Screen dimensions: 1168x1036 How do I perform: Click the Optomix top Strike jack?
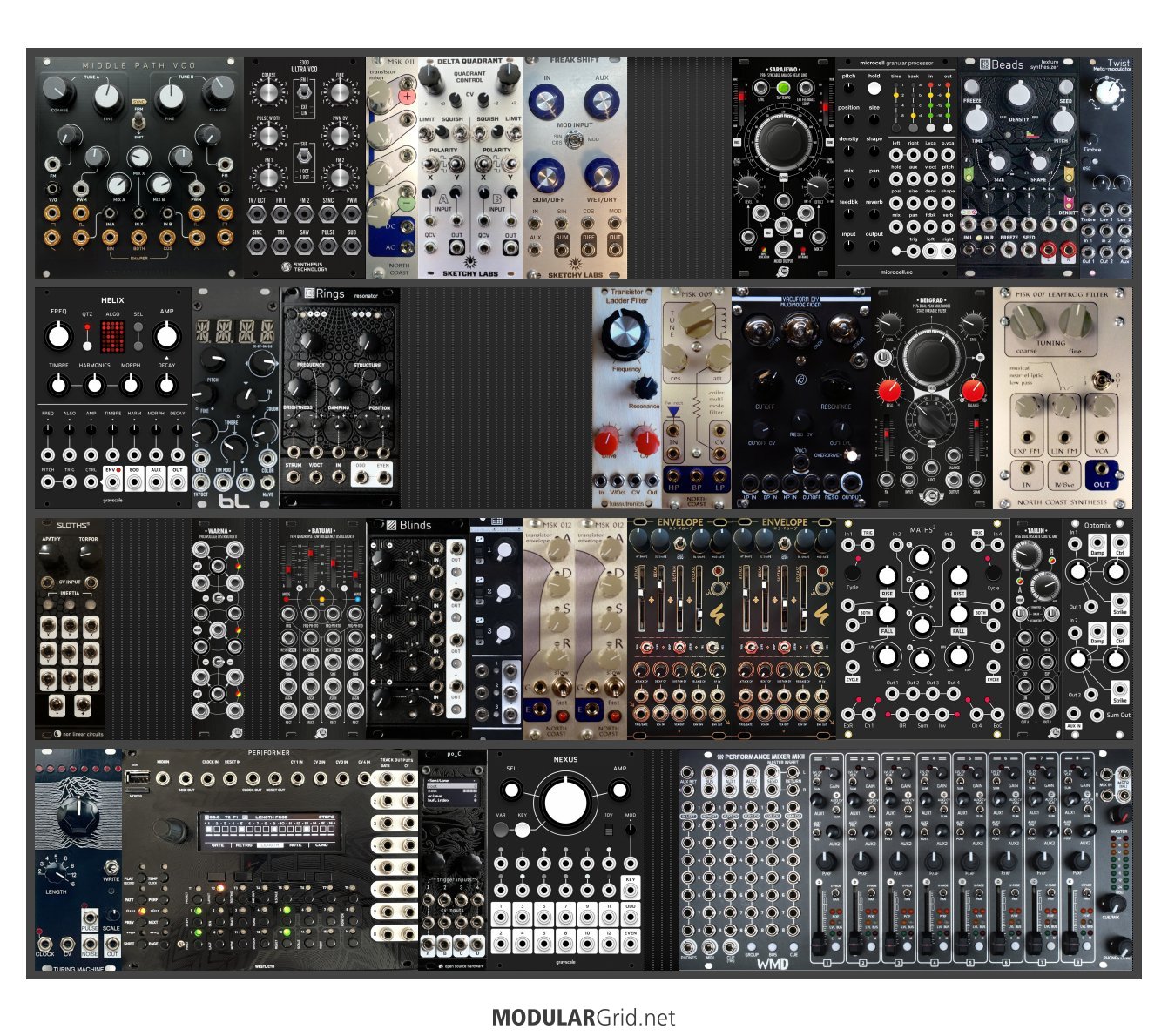tap(1120, 601)
